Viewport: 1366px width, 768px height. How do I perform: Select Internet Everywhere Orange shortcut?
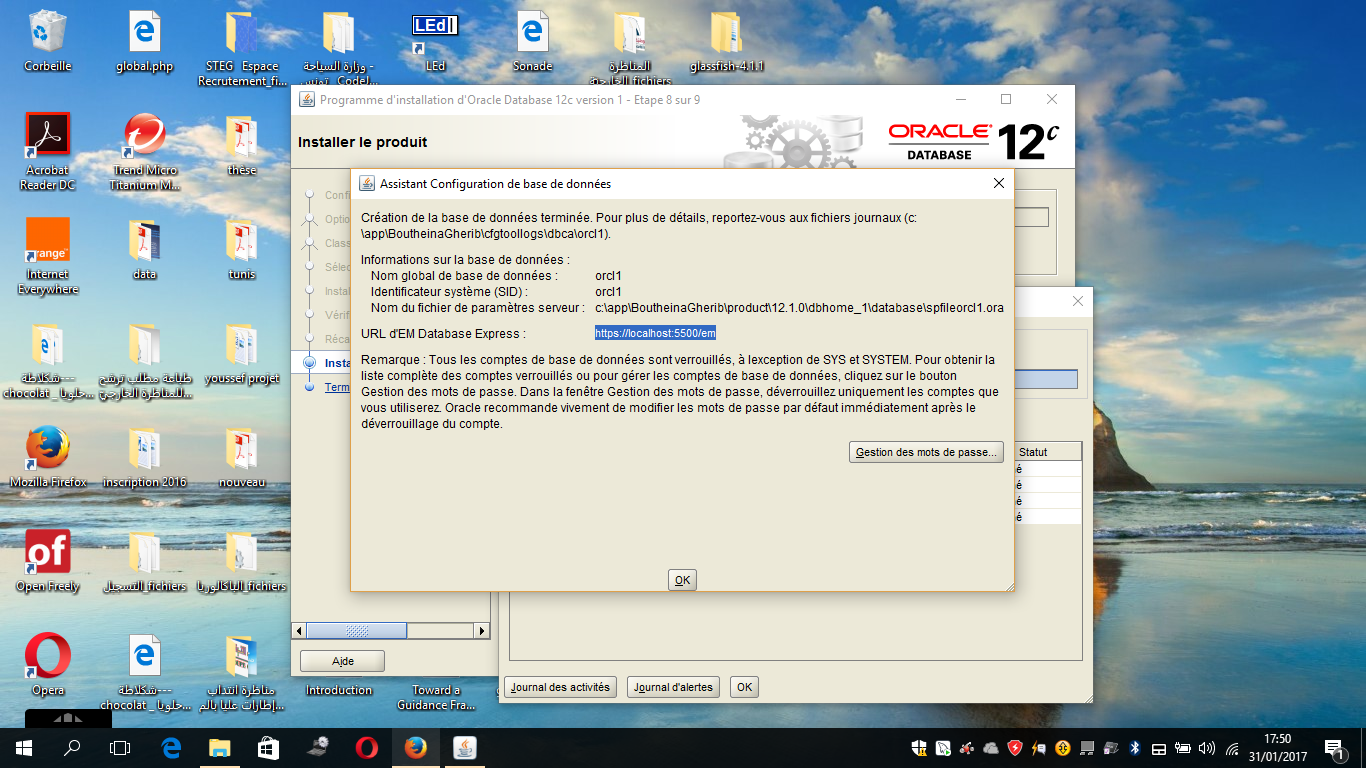(48, 256)
